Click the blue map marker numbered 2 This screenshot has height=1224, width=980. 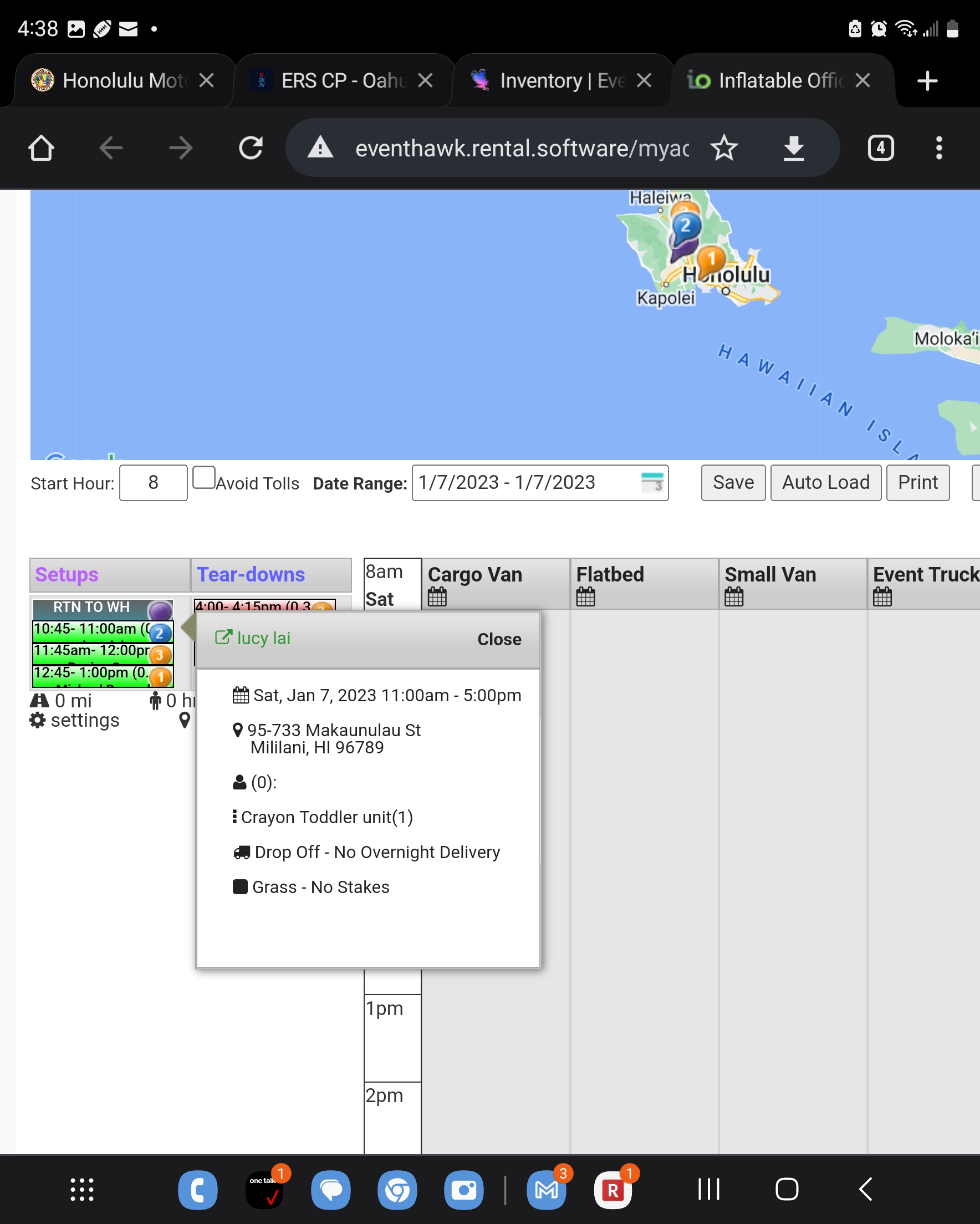point(685,227)
